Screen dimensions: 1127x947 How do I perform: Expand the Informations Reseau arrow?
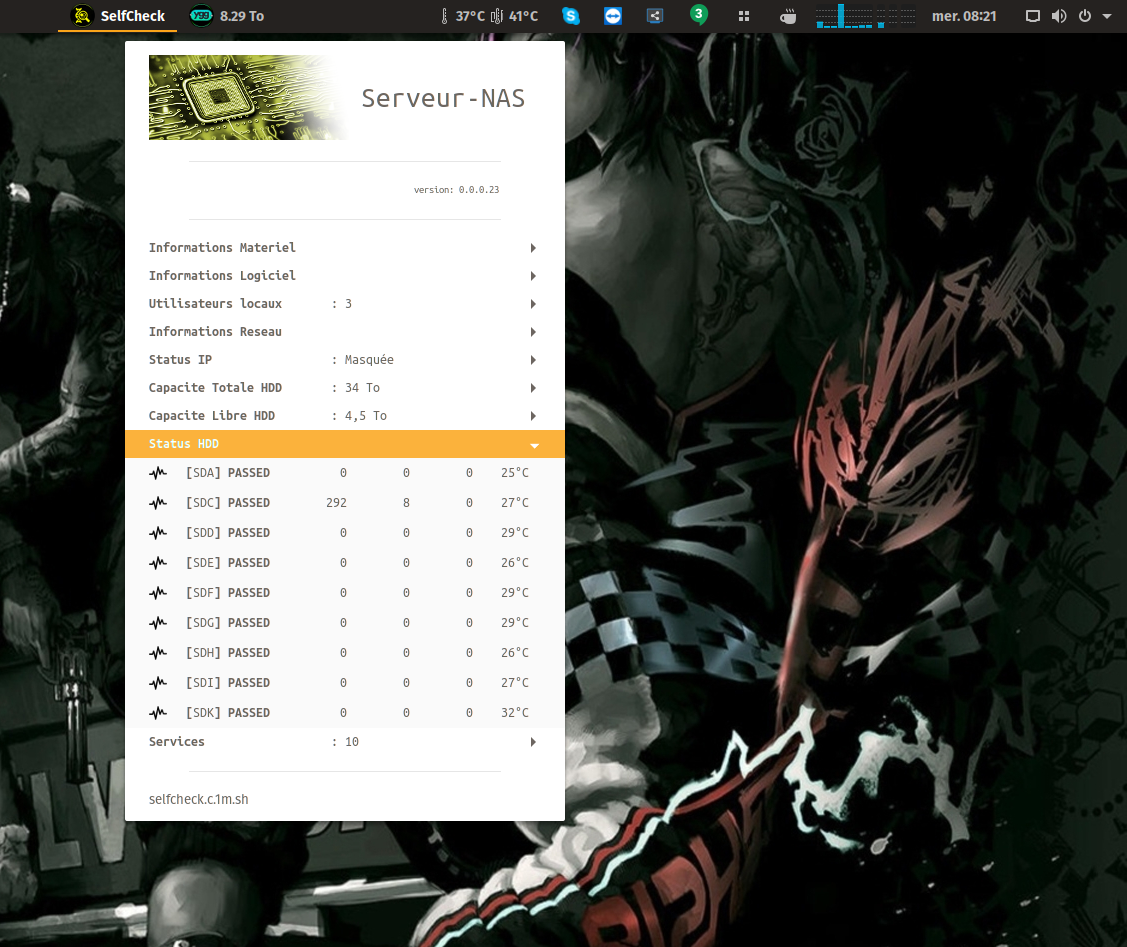[x=533, y=332]
